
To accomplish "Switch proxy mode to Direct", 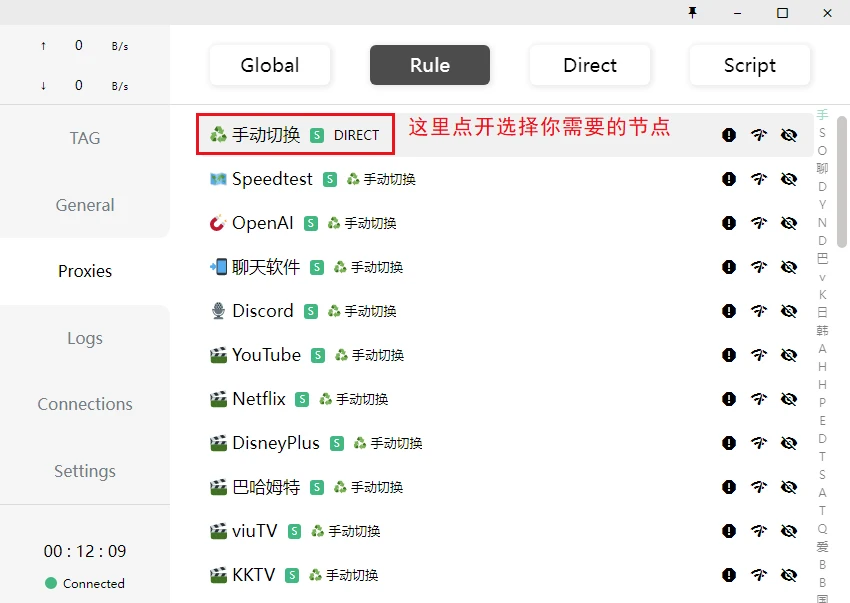I will click(590, 65).
